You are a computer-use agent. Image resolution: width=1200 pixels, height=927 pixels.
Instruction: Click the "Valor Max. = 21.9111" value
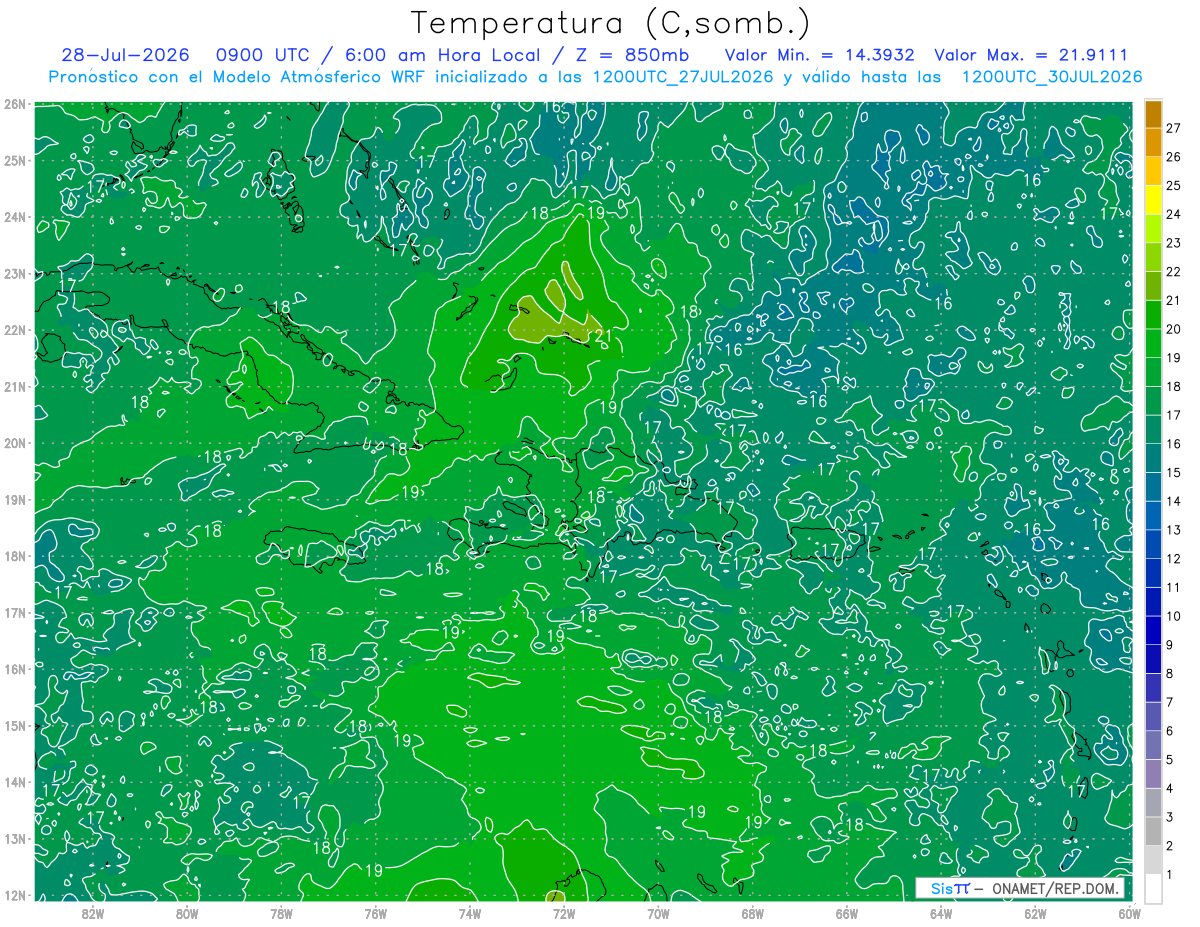click(1032, 55)
